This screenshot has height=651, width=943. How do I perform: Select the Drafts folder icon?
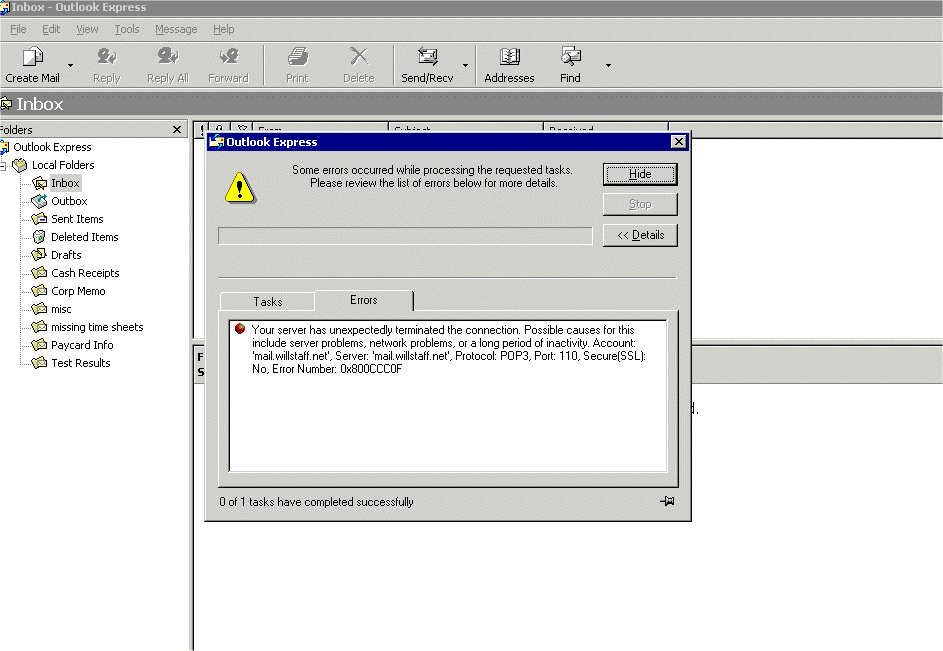click(40, 255)
